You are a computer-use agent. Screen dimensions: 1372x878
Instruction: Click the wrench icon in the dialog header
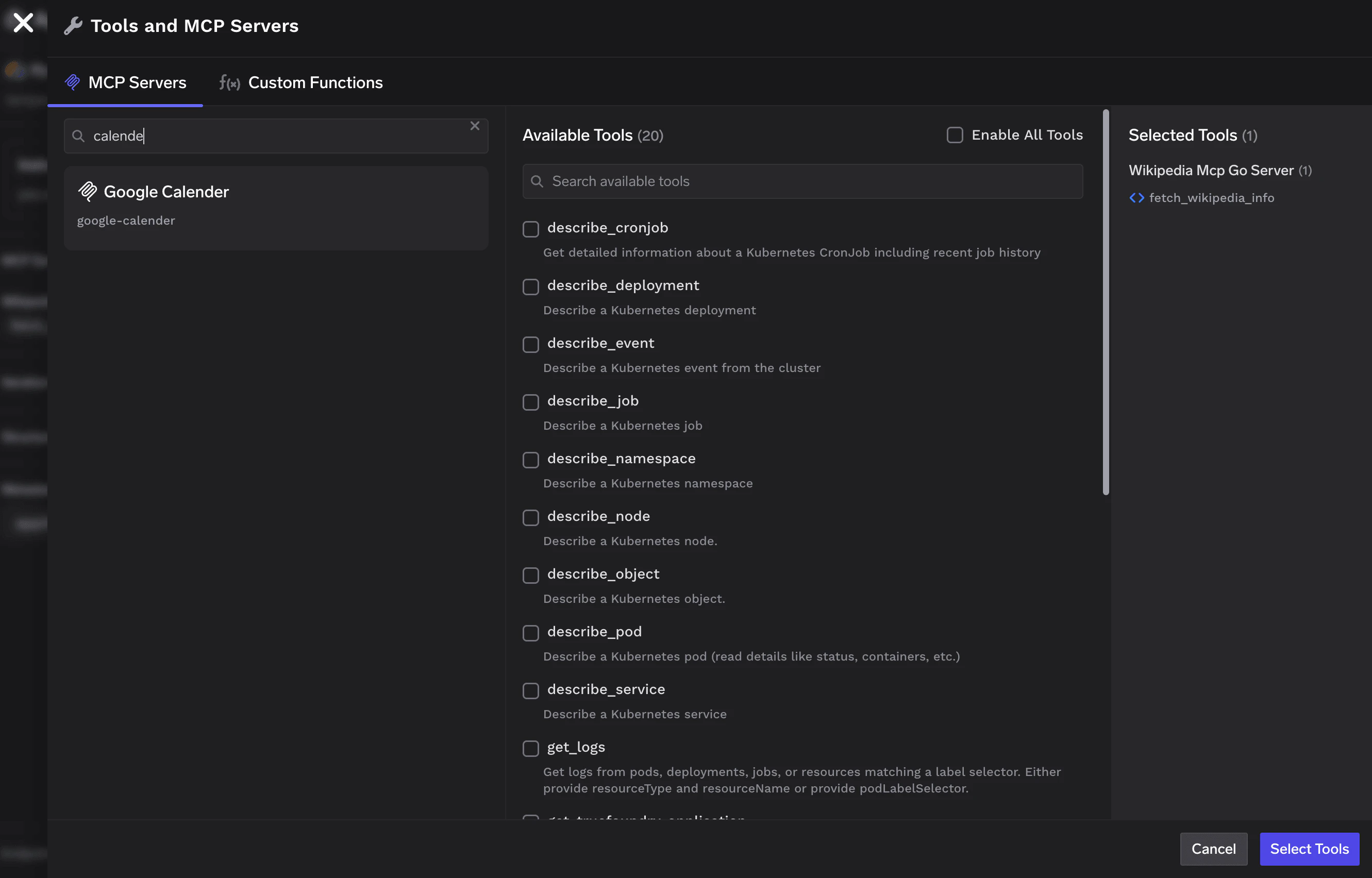click(x=74, y=26)
